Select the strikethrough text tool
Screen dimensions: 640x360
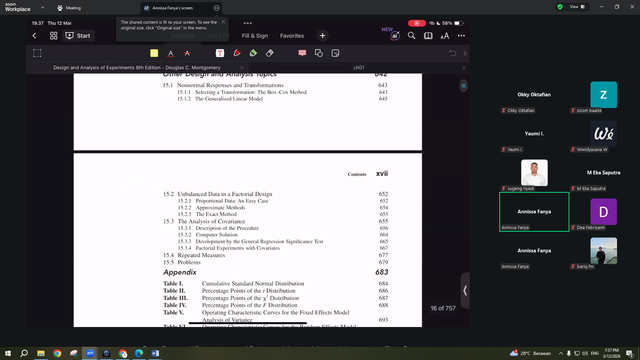[187, 53]
